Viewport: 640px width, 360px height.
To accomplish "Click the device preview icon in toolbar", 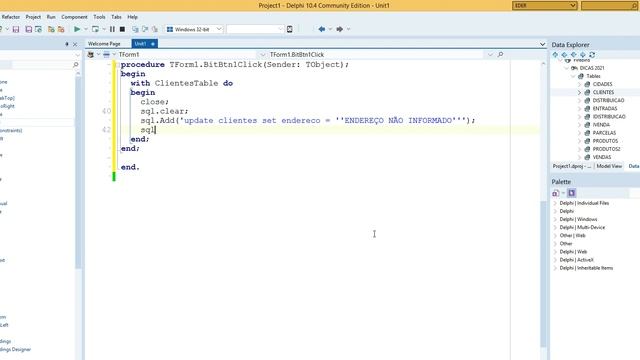I will tap(289, 29).
